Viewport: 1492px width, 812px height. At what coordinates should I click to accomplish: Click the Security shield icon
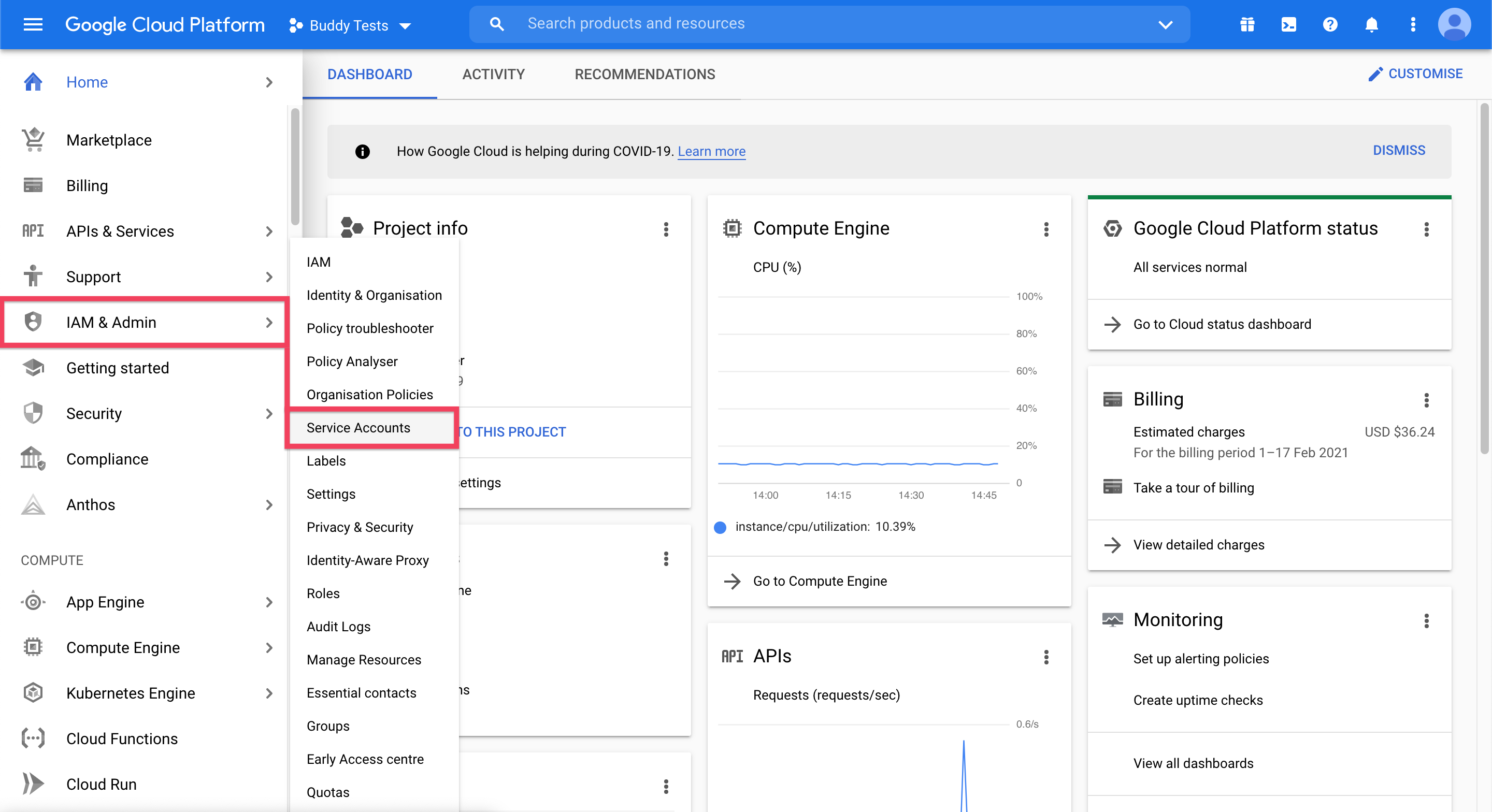[33, 413]
